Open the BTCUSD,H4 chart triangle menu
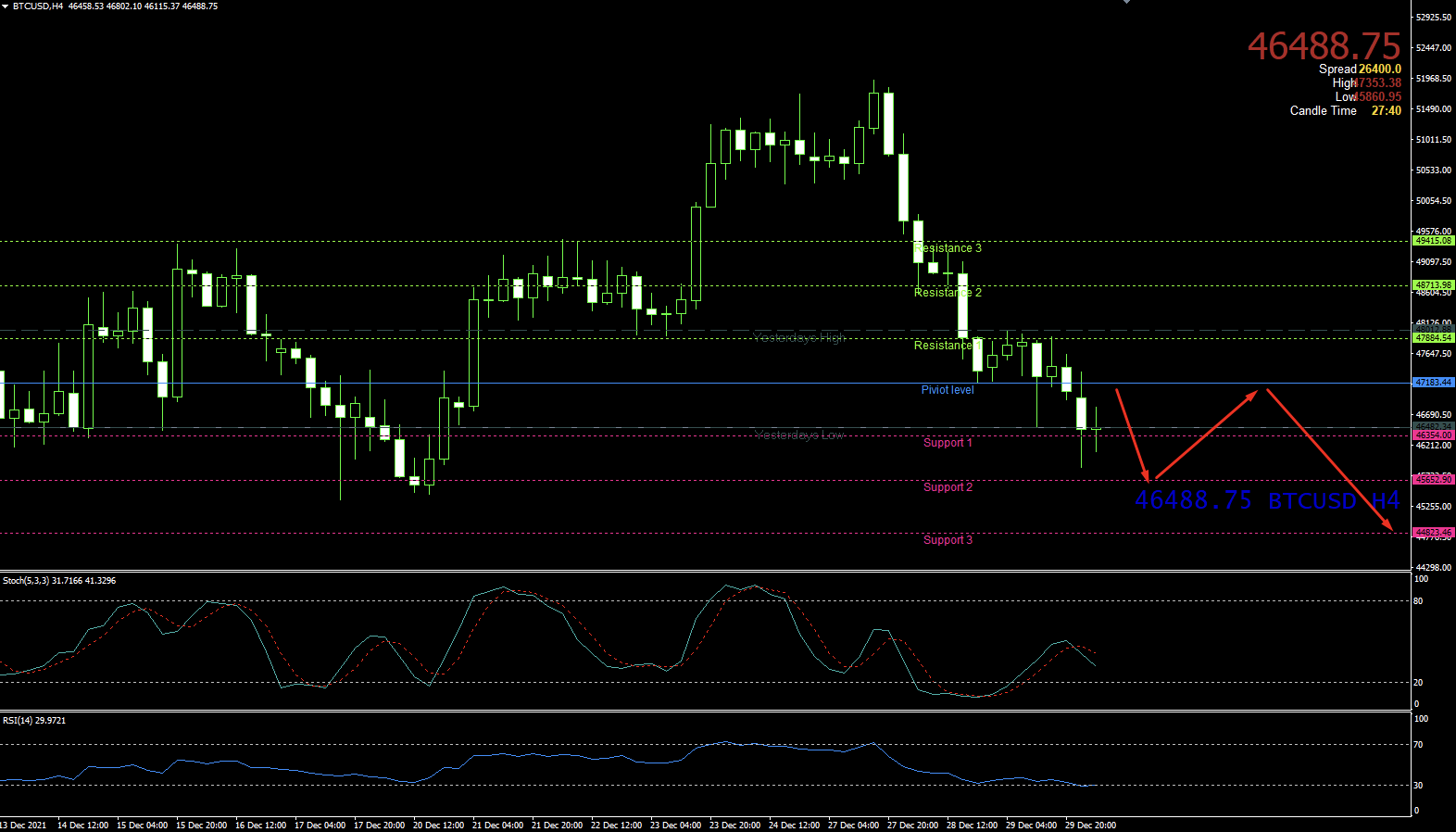This screenshot has height=832, width=1456. click(5, 6)
